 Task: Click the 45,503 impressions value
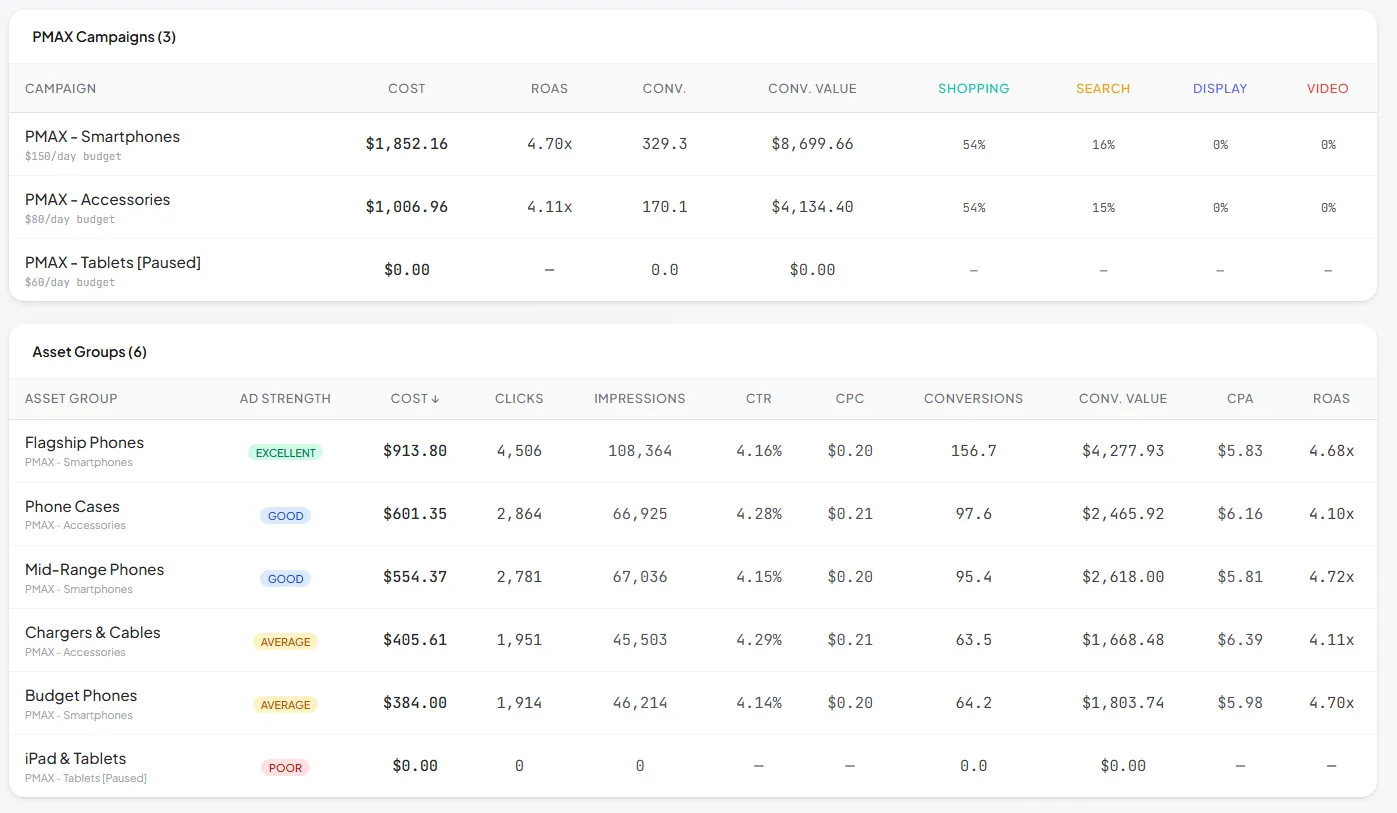coord(640,640)
